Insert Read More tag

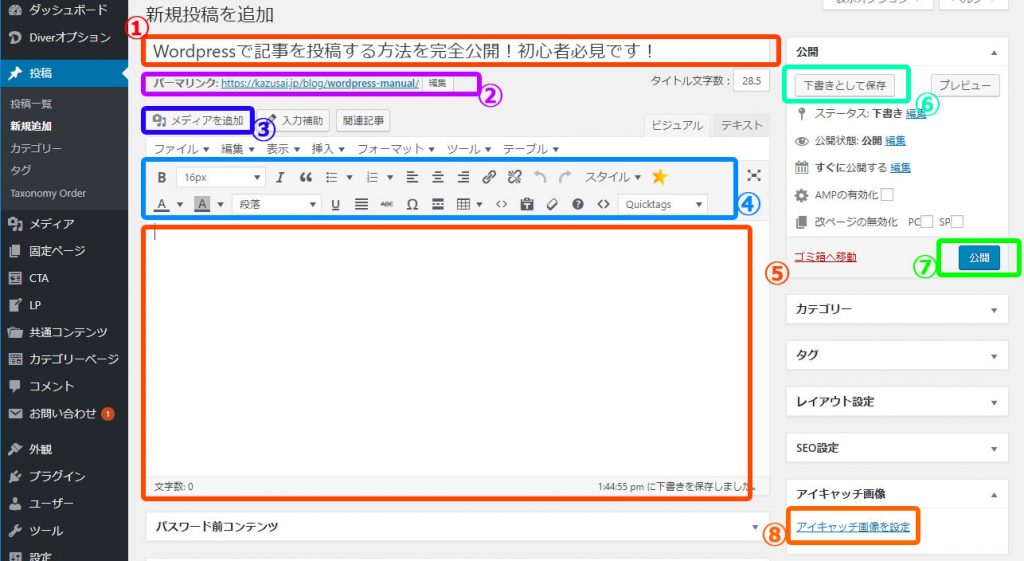click(438, 204)
